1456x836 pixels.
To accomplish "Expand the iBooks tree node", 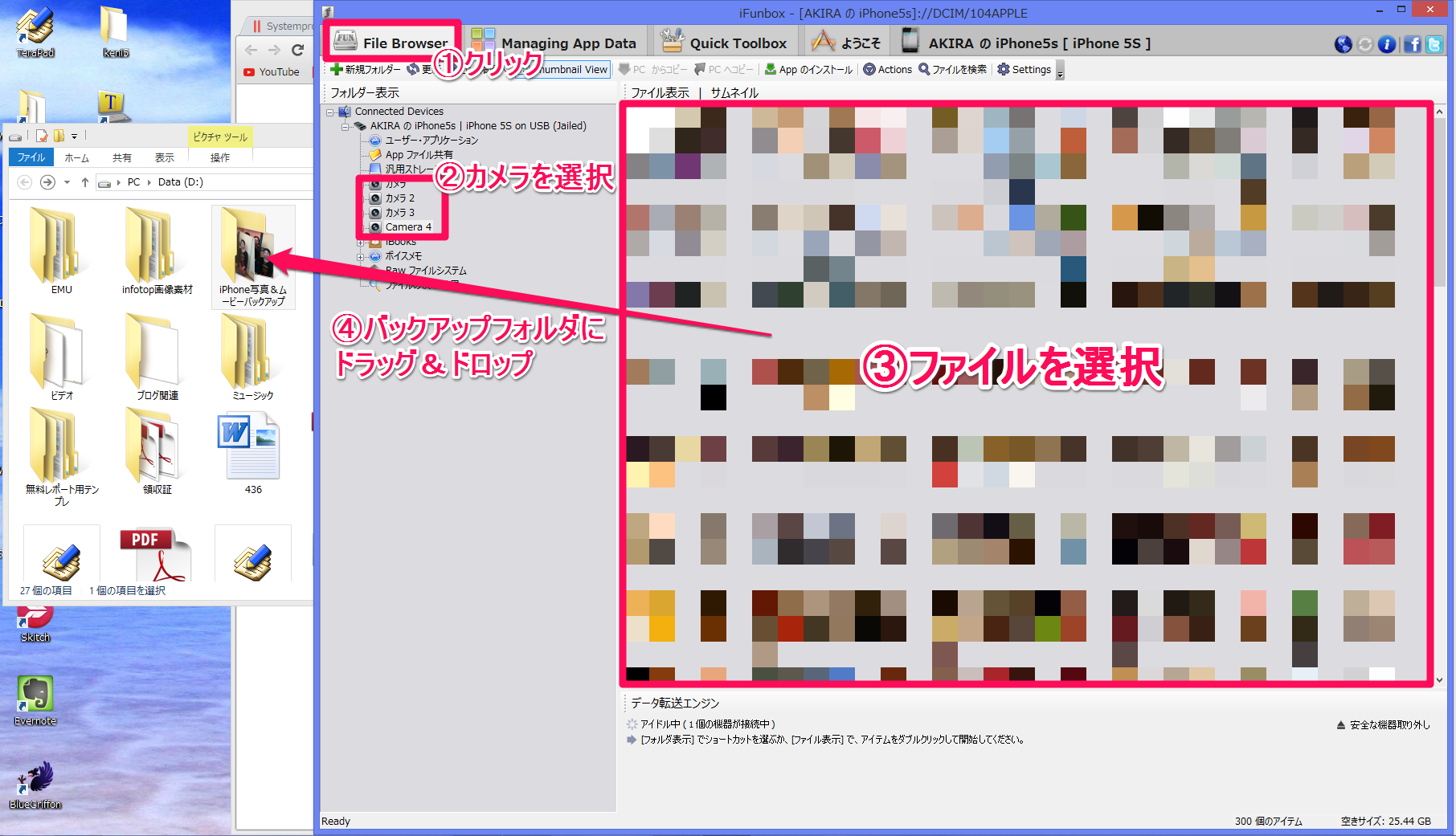I will pyautogui.click(x=360, y=243).
